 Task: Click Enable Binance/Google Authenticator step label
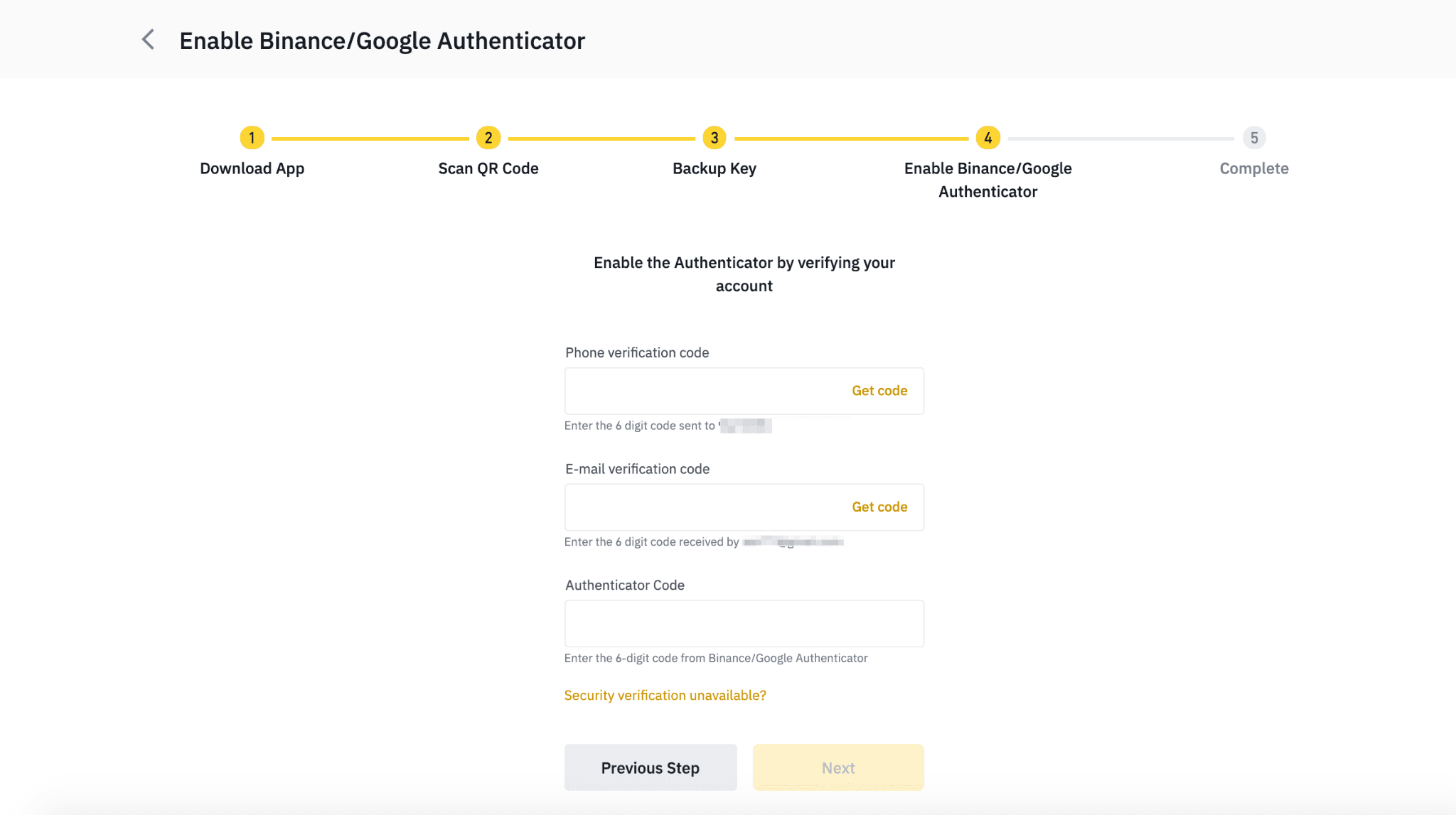pyautogui.click(x=987, y=180)
